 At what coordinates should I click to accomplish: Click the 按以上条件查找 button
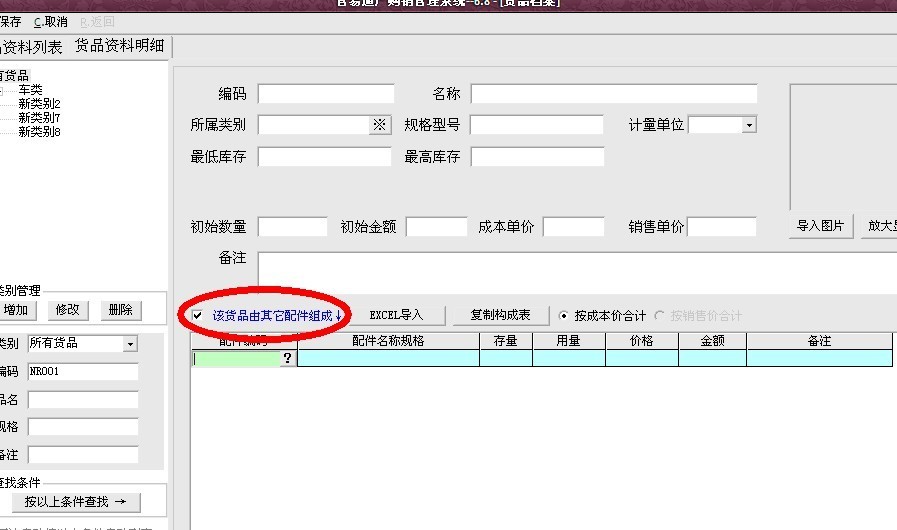click(76, 502)
